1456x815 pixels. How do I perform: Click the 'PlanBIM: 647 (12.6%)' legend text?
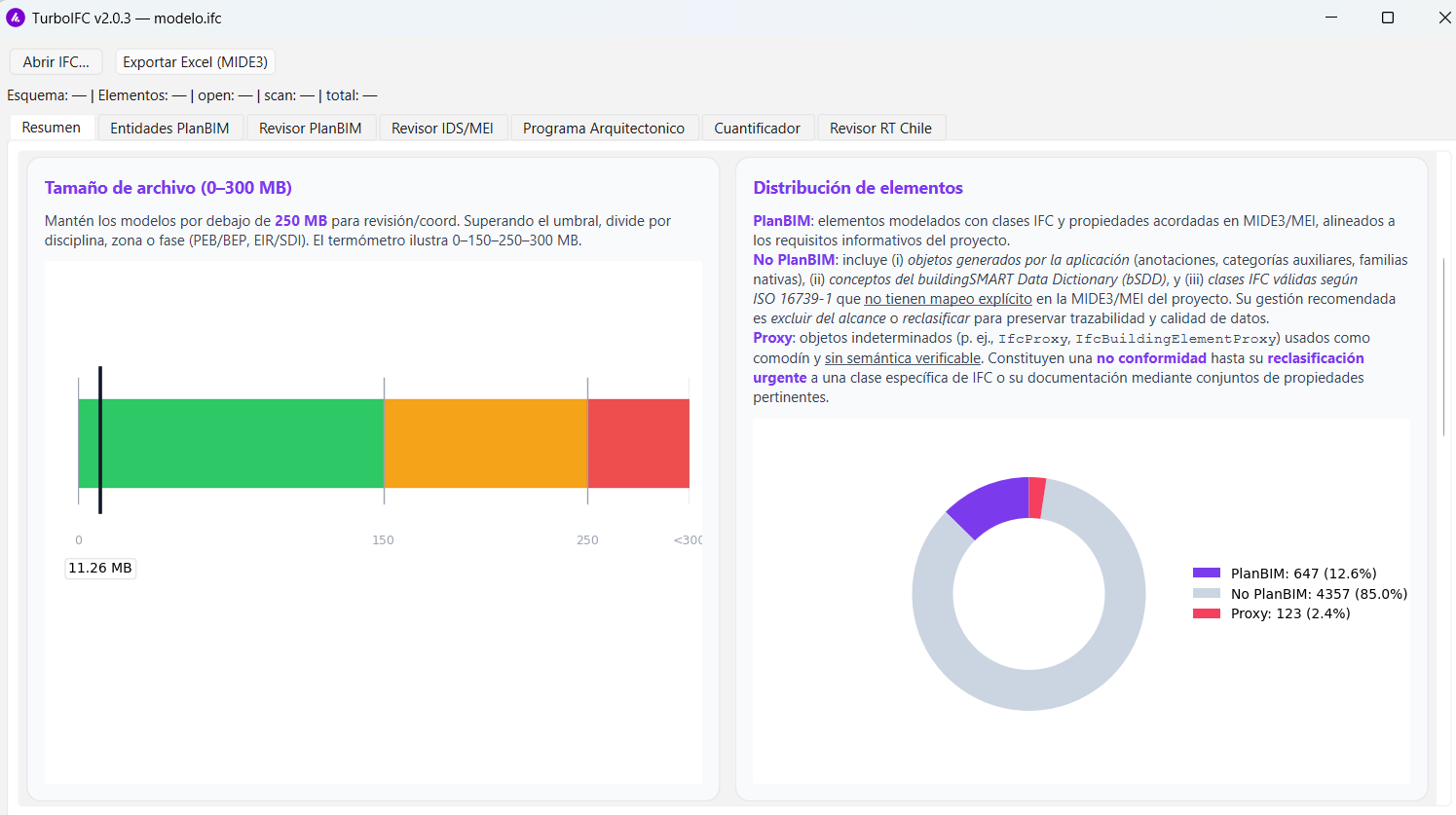coord(1304,574)
